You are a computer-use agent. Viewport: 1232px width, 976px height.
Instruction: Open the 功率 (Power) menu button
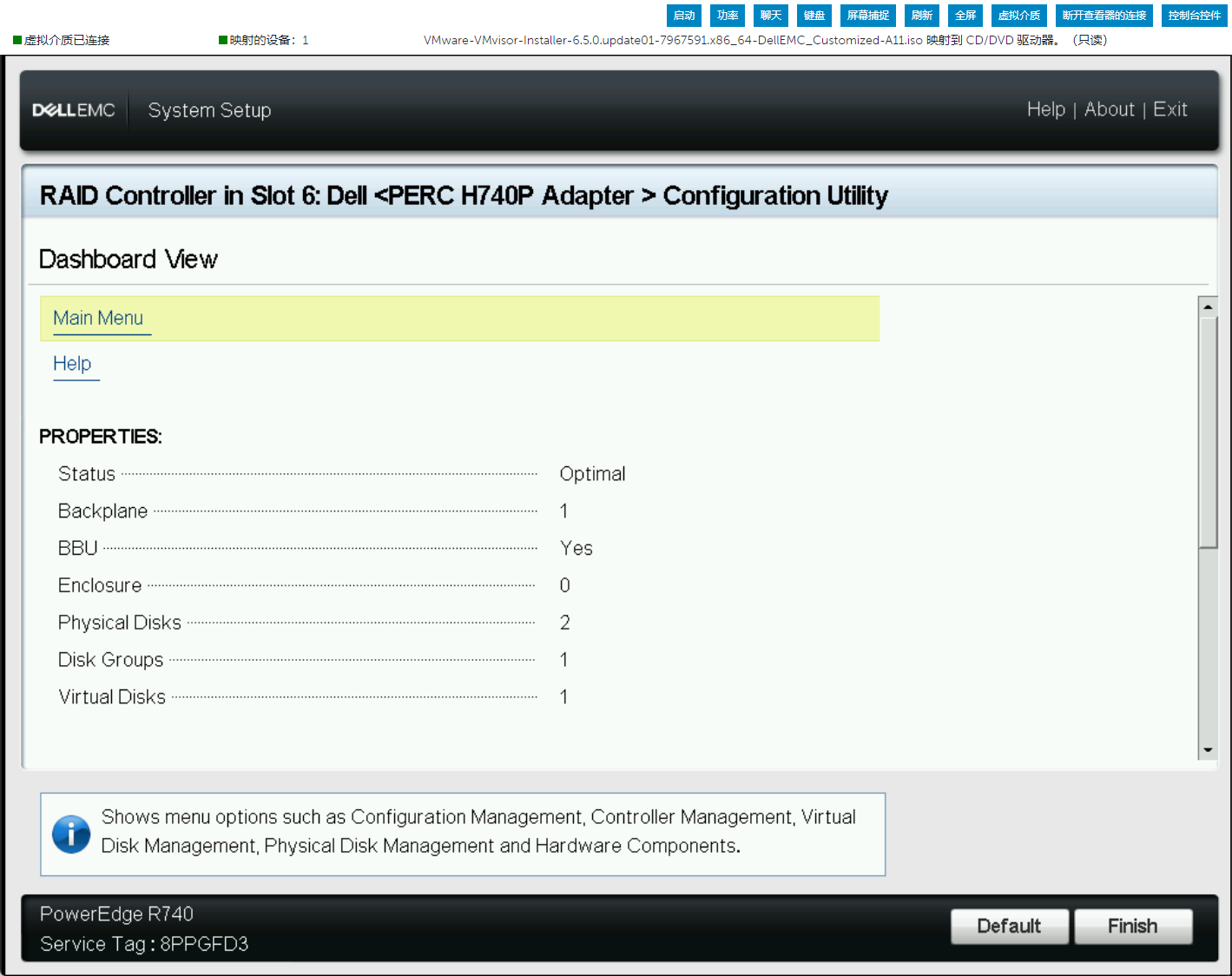(x=728, y=16)
